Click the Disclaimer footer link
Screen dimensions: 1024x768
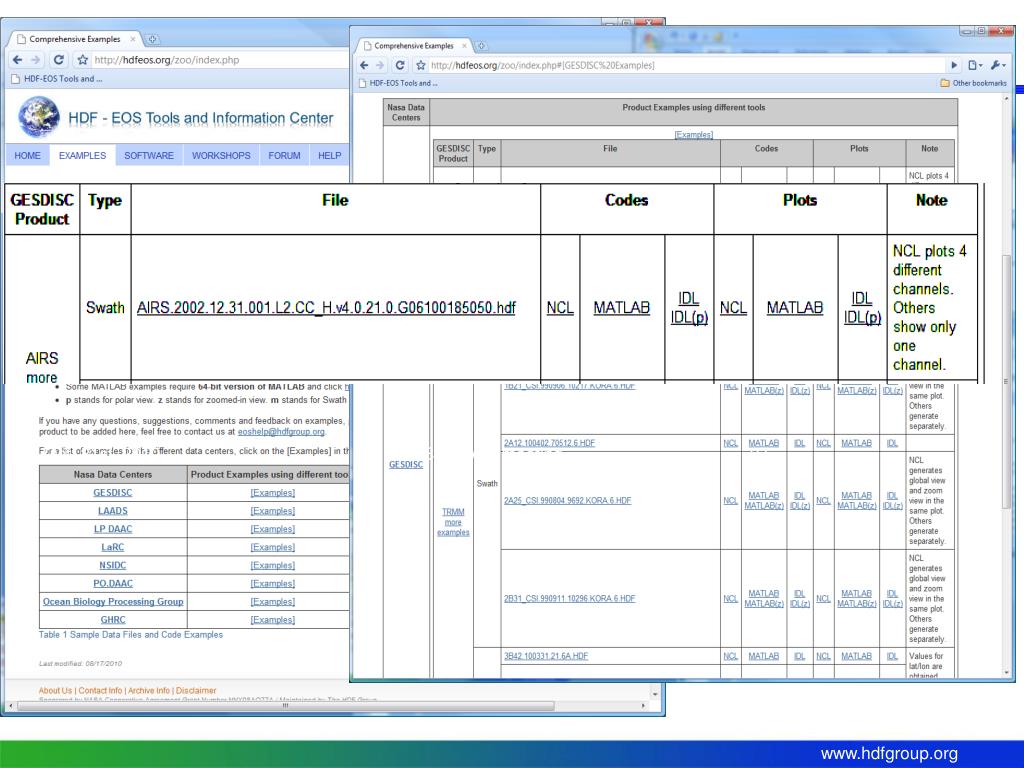coord(196,690)
